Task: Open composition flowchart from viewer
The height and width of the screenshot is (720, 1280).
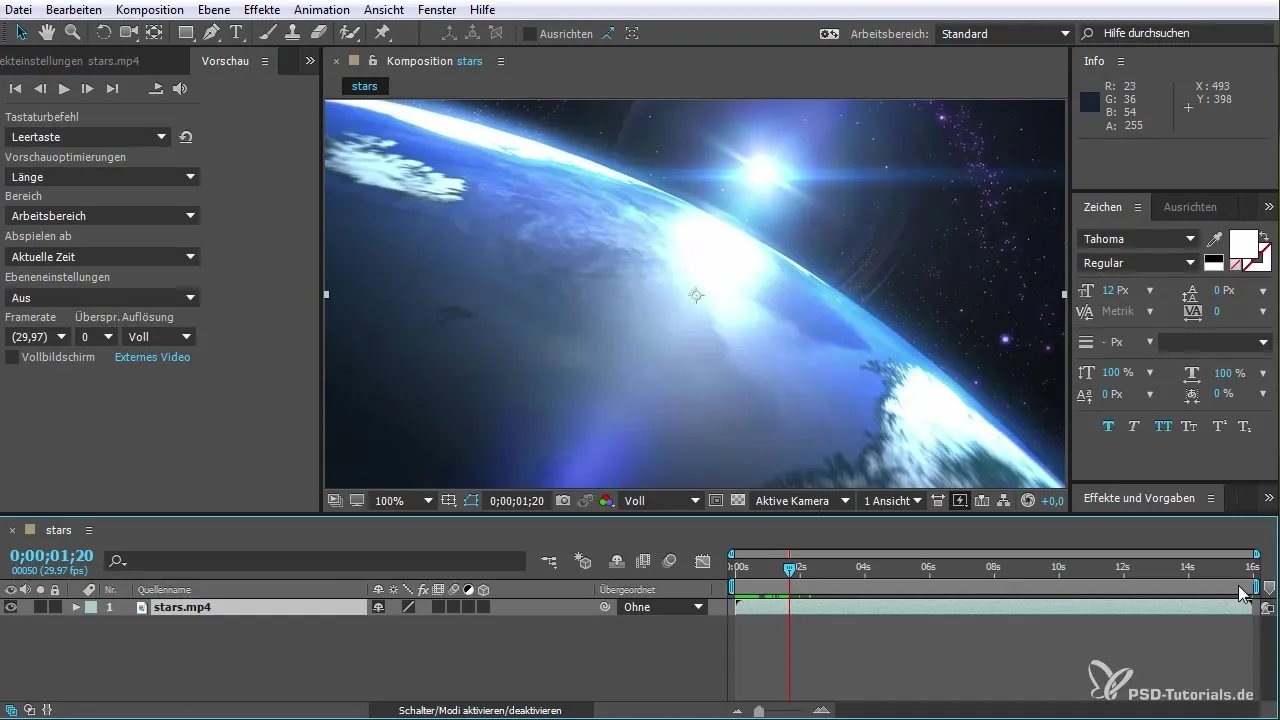Action: (x=1004, y=501)
